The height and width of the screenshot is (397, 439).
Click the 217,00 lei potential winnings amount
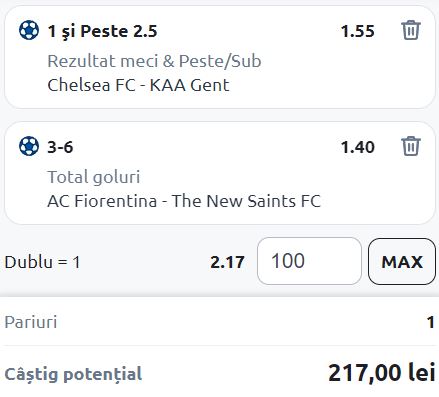(382, 373)
